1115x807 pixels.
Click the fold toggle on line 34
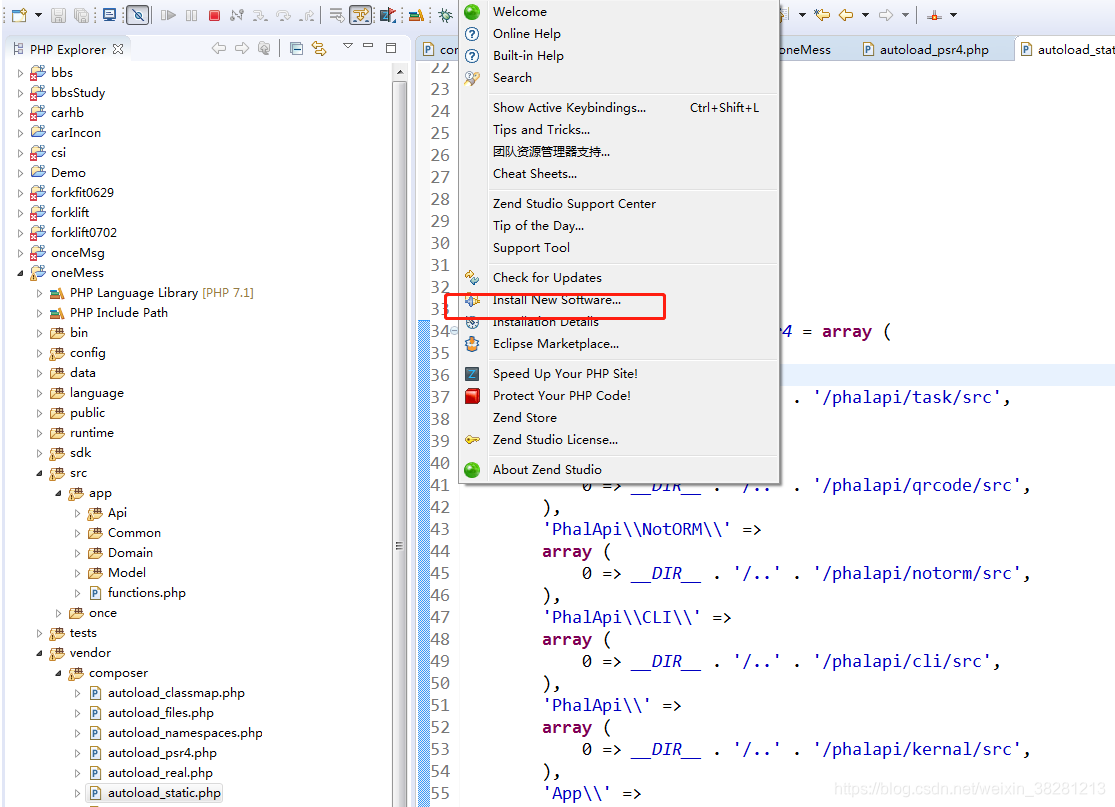coord(454,331)
